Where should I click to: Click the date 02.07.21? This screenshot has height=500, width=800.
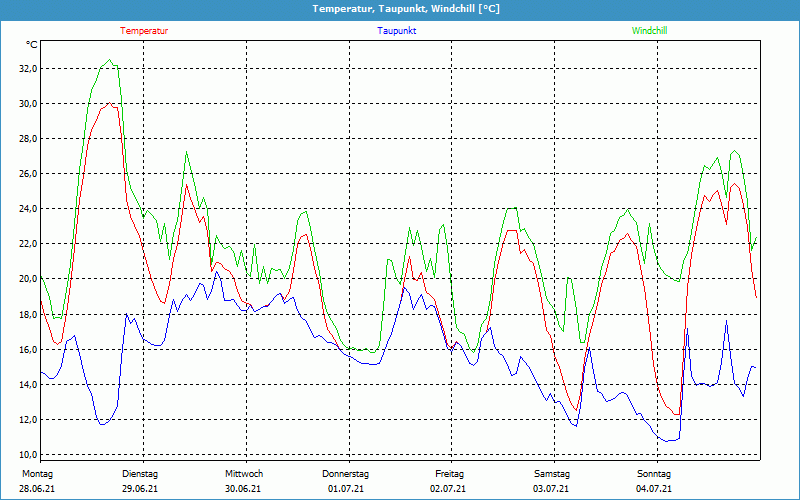click(448, 489)
